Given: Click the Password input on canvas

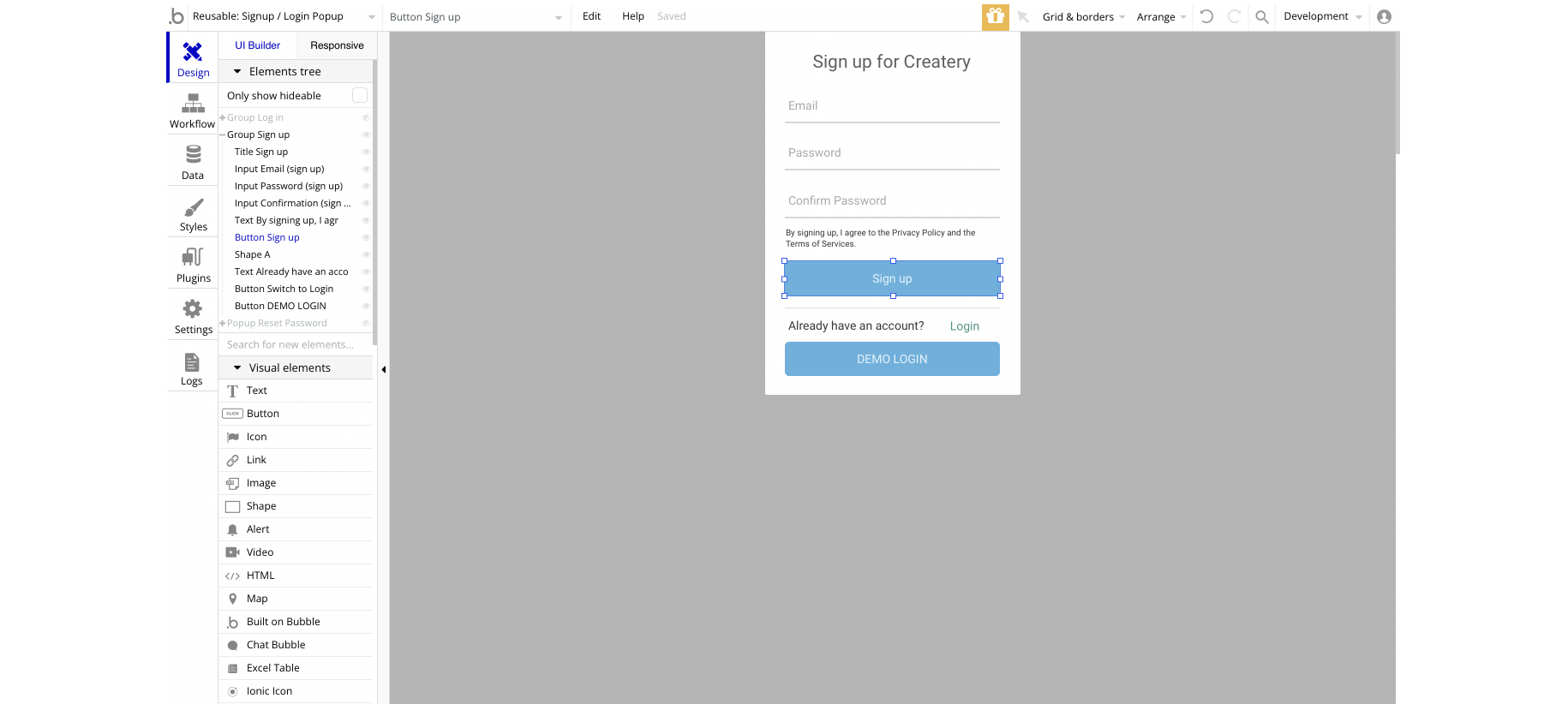Looking at the screenshot, I should coord(892,153).
